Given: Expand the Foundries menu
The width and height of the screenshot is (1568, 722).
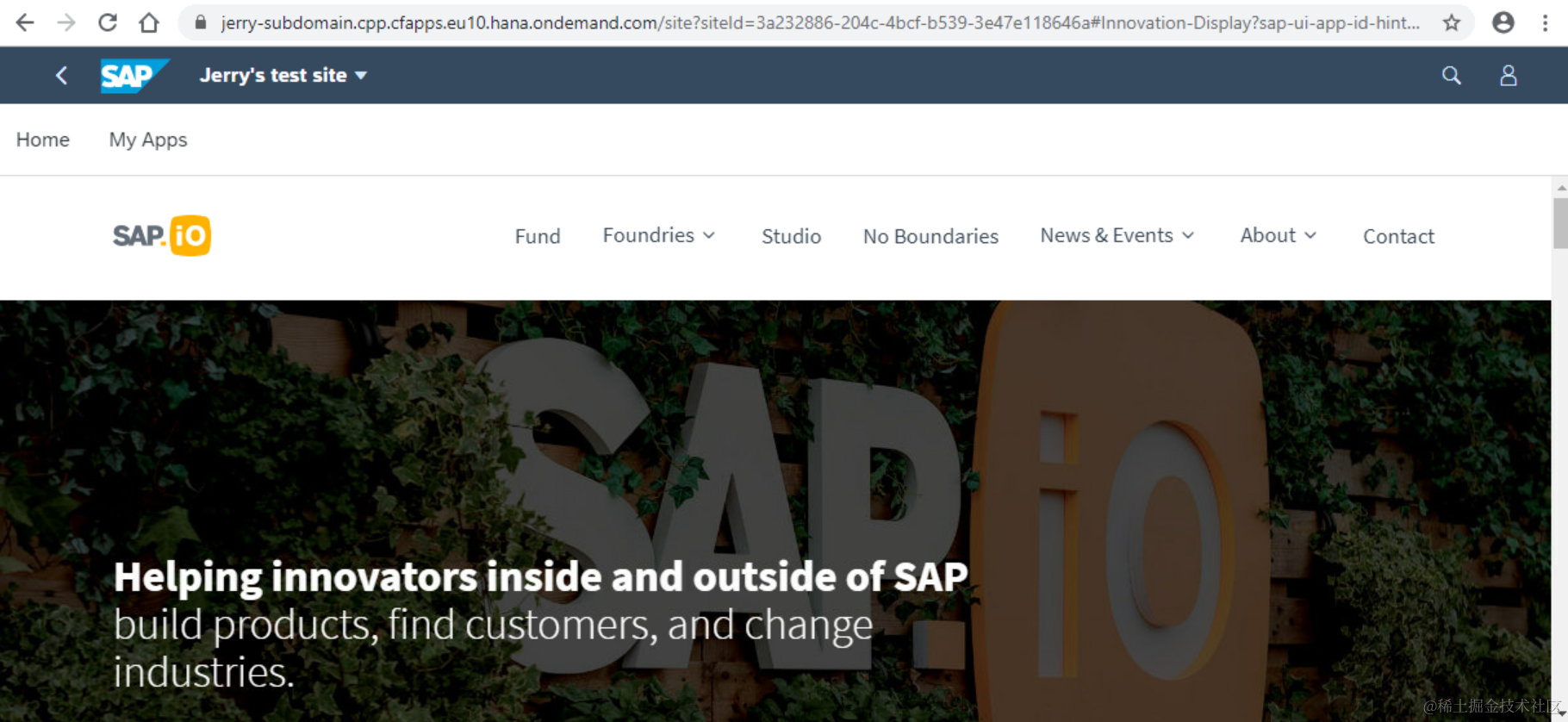Looking at the screenshot, I should (x=659, y=235).
